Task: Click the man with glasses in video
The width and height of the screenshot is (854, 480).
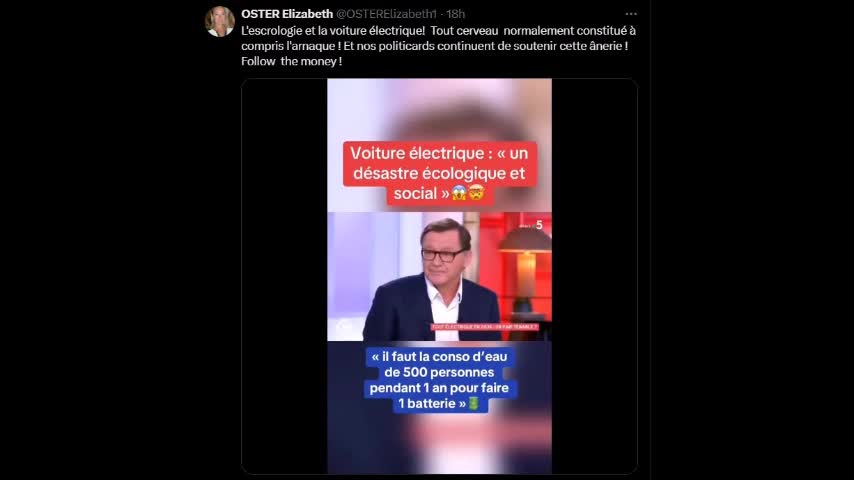Action: (x=433, y=280)
